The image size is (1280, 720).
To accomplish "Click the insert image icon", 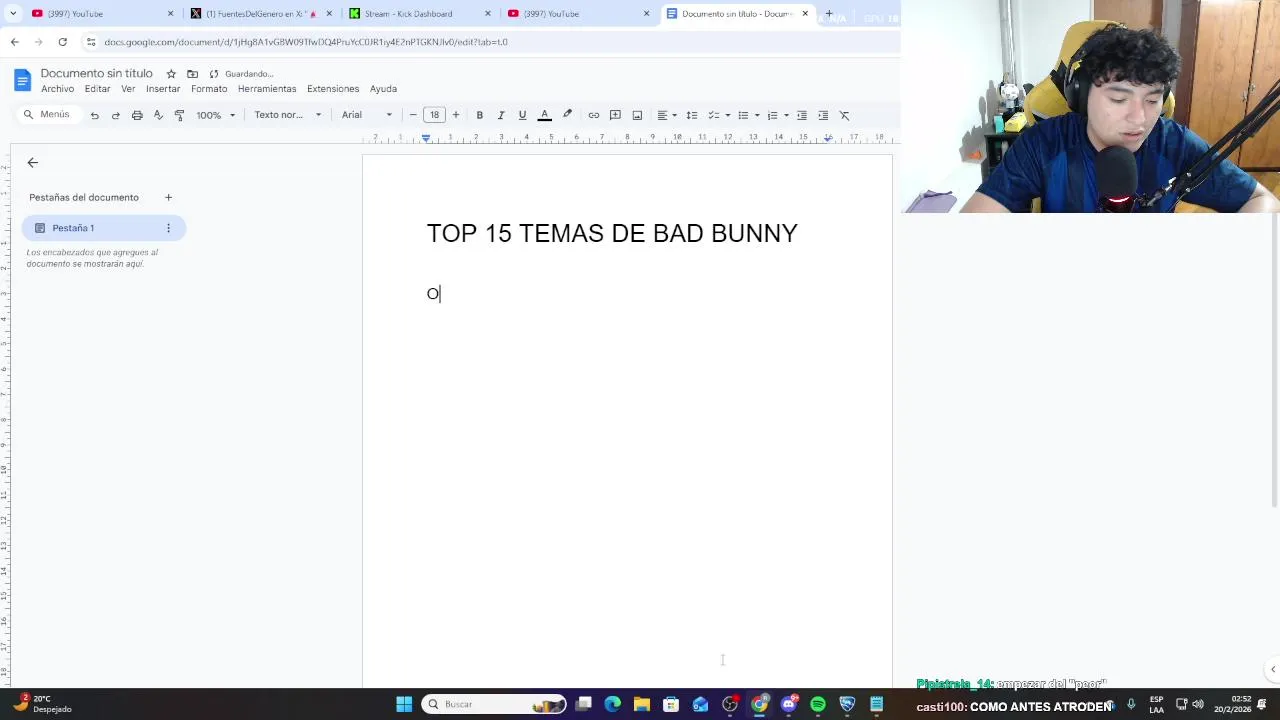I will pyautogui.click(x=637, y=115).
